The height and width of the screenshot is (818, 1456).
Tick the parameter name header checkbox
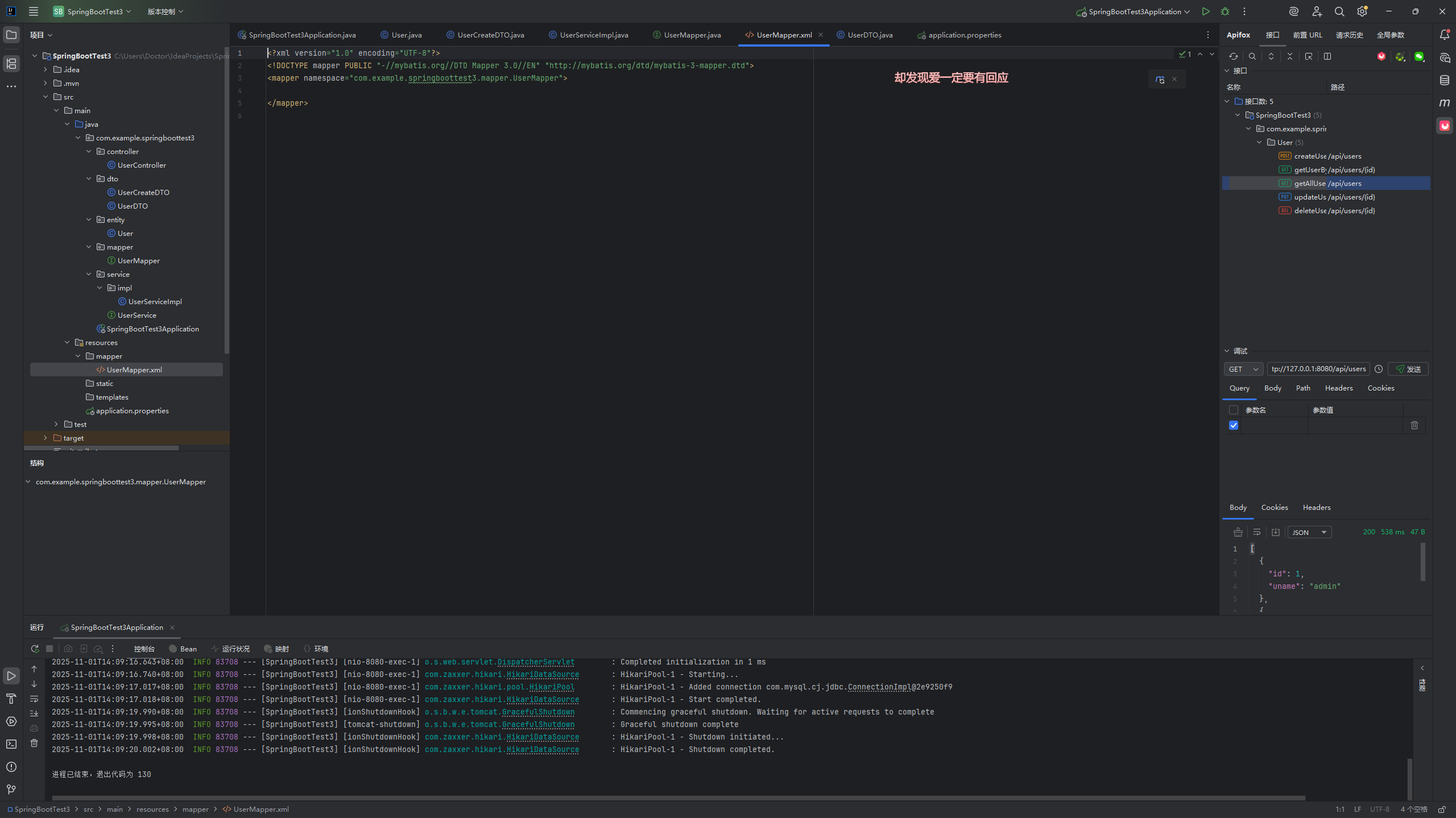click(1234, 410)
